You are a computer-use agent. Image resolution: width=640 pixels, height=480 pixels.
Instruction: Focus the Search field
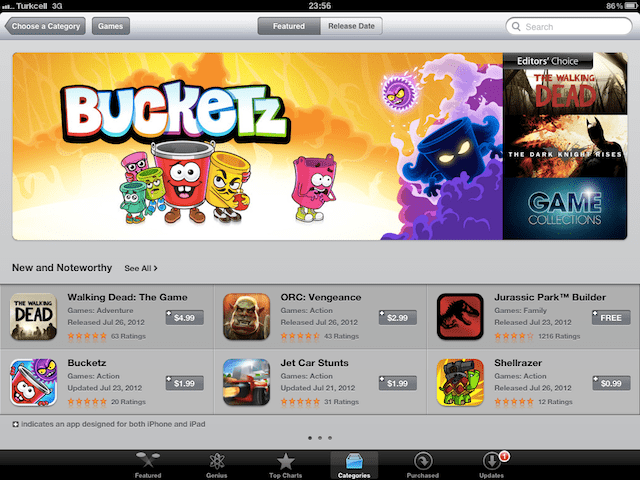(x=569, y=27)
